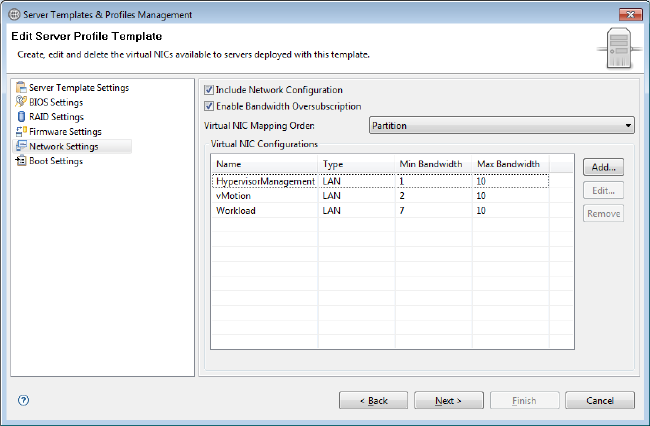The image size is (650, 426).
Task: Go back with the Back button
Action: click(x=373, y=400)
